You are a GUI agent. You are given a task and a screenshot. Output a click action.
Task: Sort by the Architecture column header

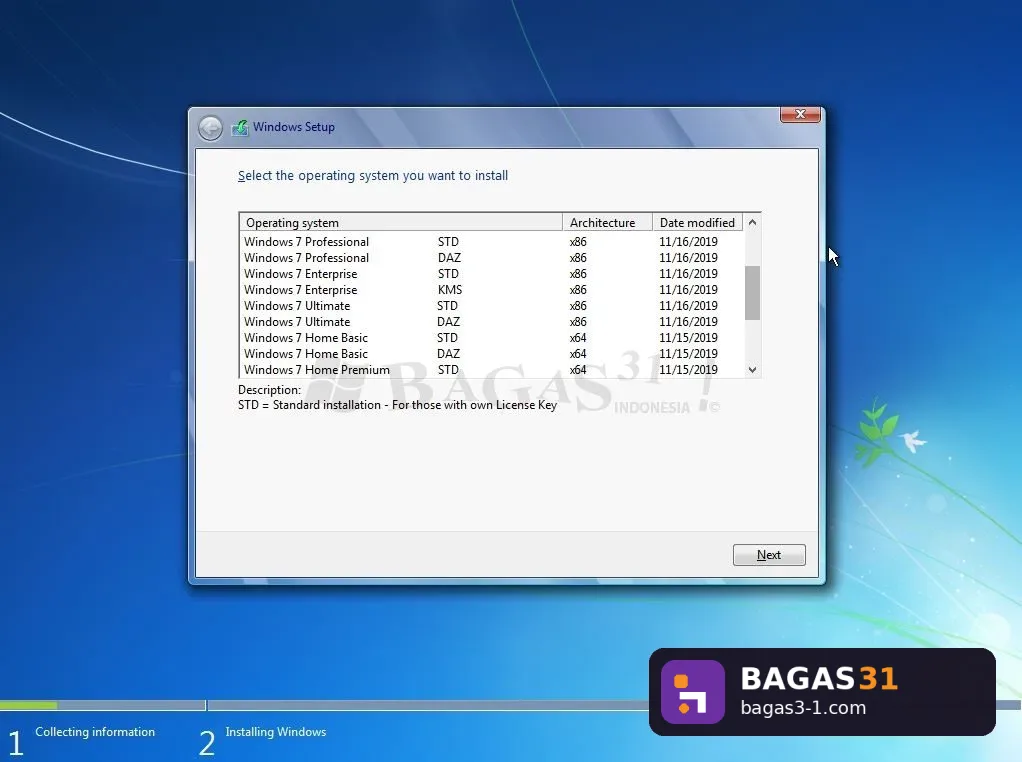pos(607,222)
